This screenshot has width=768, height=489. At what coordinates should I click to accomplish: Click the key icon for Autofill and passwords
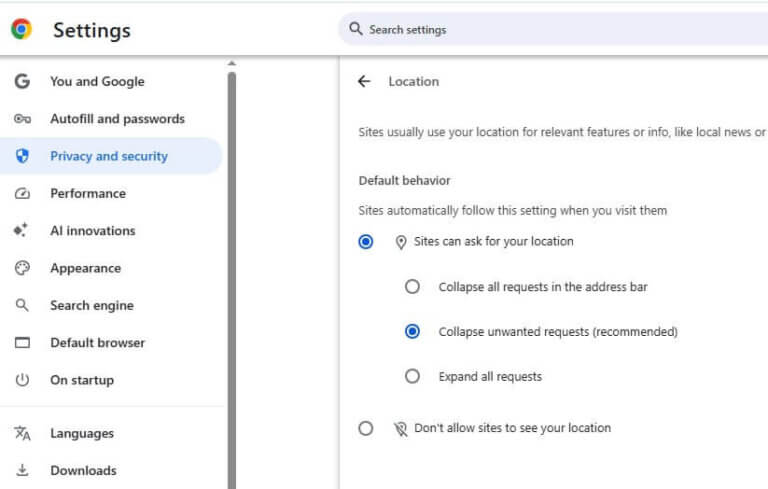coord(22,119)
